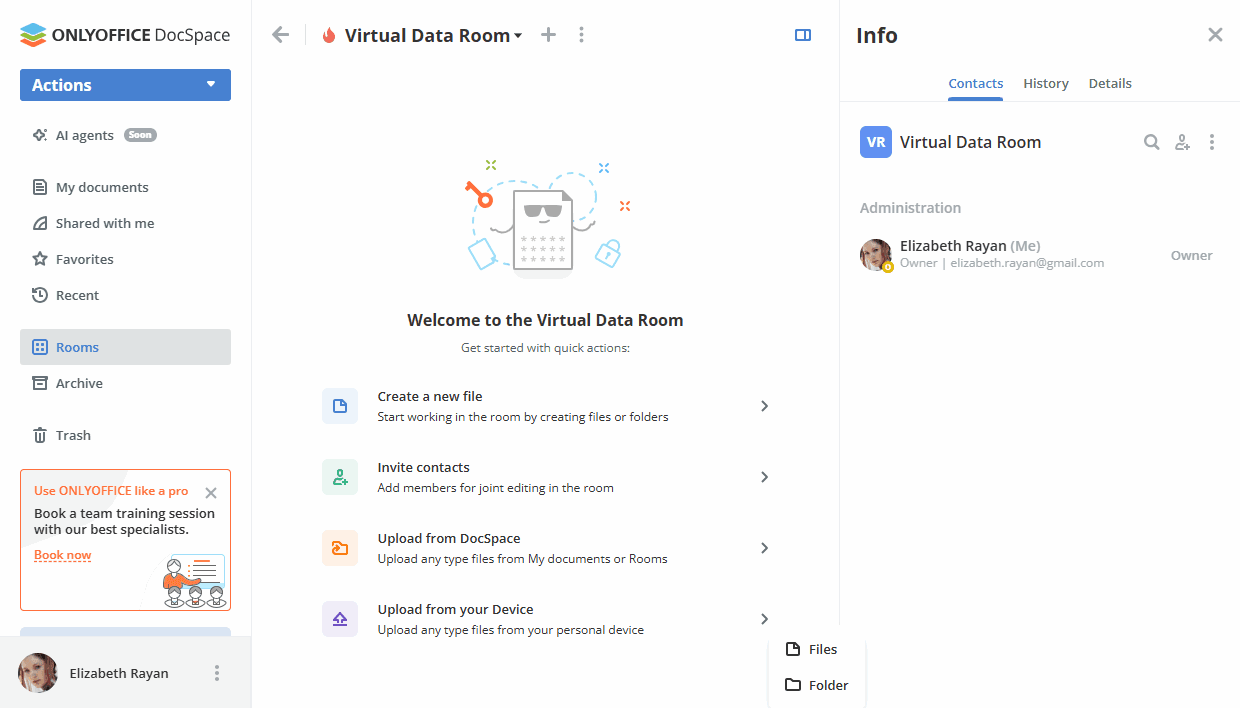
Task: Dismiss the team training promo banner
Action: (211, 492)
